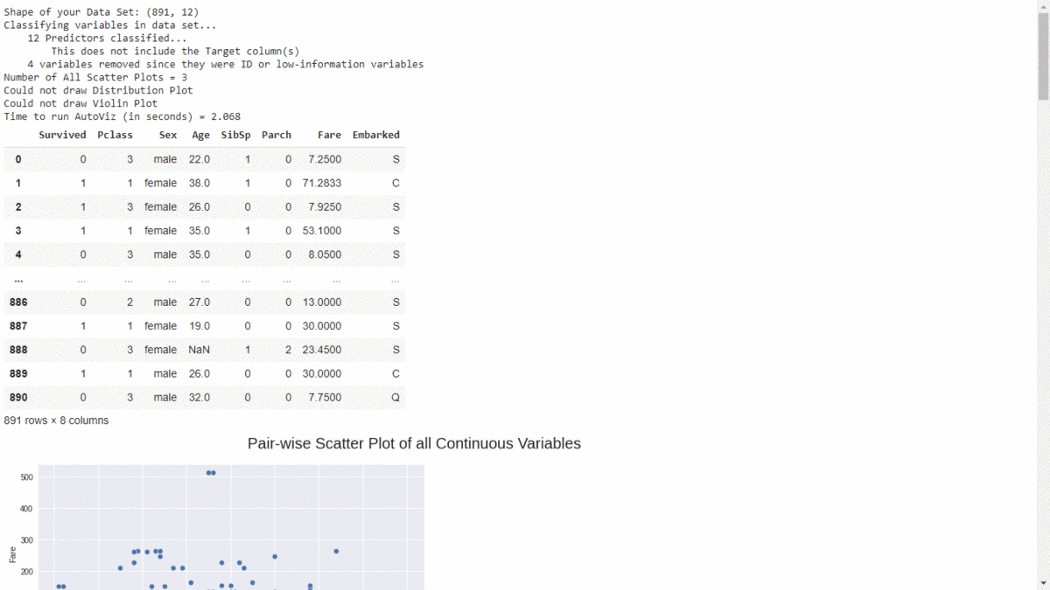Select the Pclass column header

113,135
